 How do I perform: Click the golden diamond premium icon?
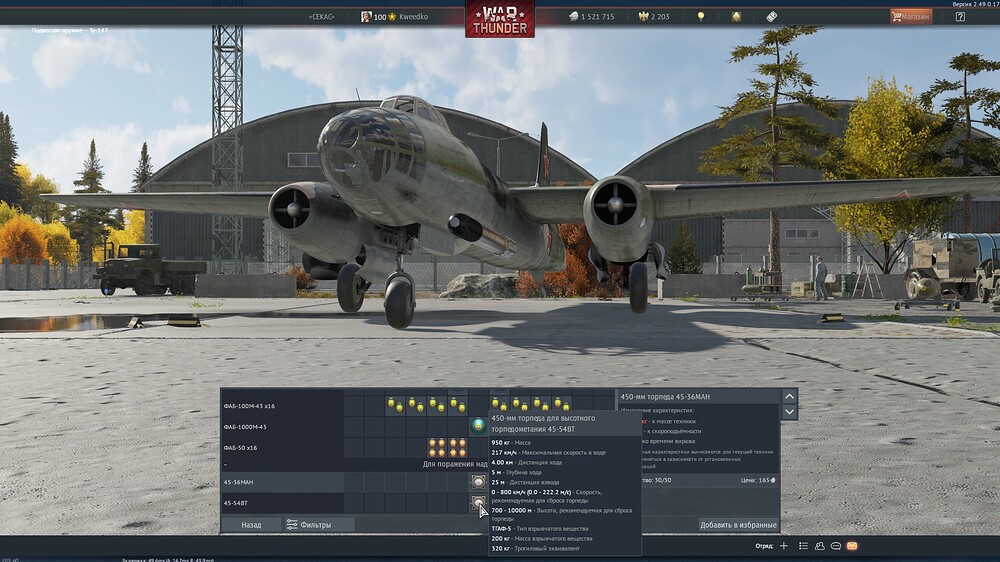coord(737,17)
